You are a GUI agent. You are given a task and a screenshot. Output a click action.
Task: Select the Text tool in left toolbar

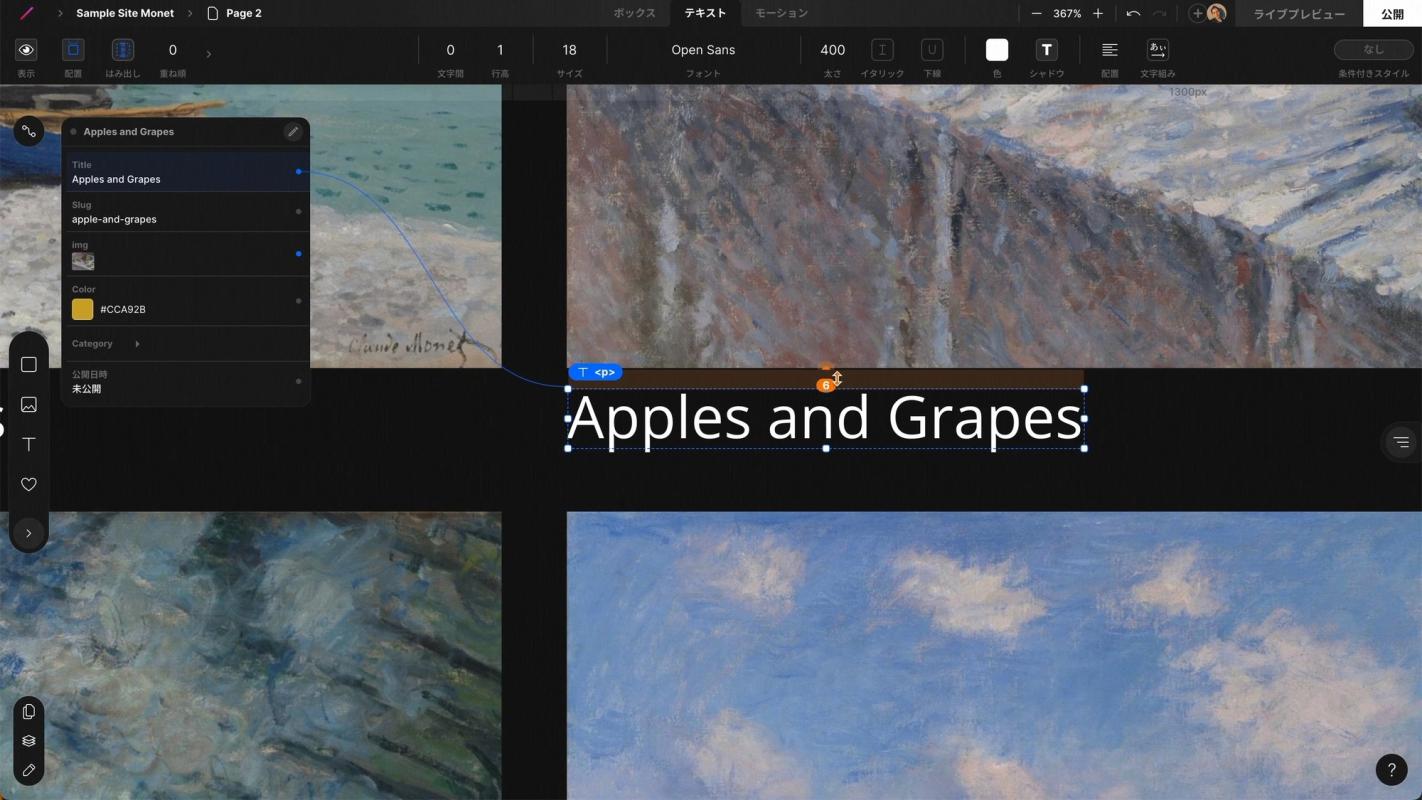coord(29,444)
